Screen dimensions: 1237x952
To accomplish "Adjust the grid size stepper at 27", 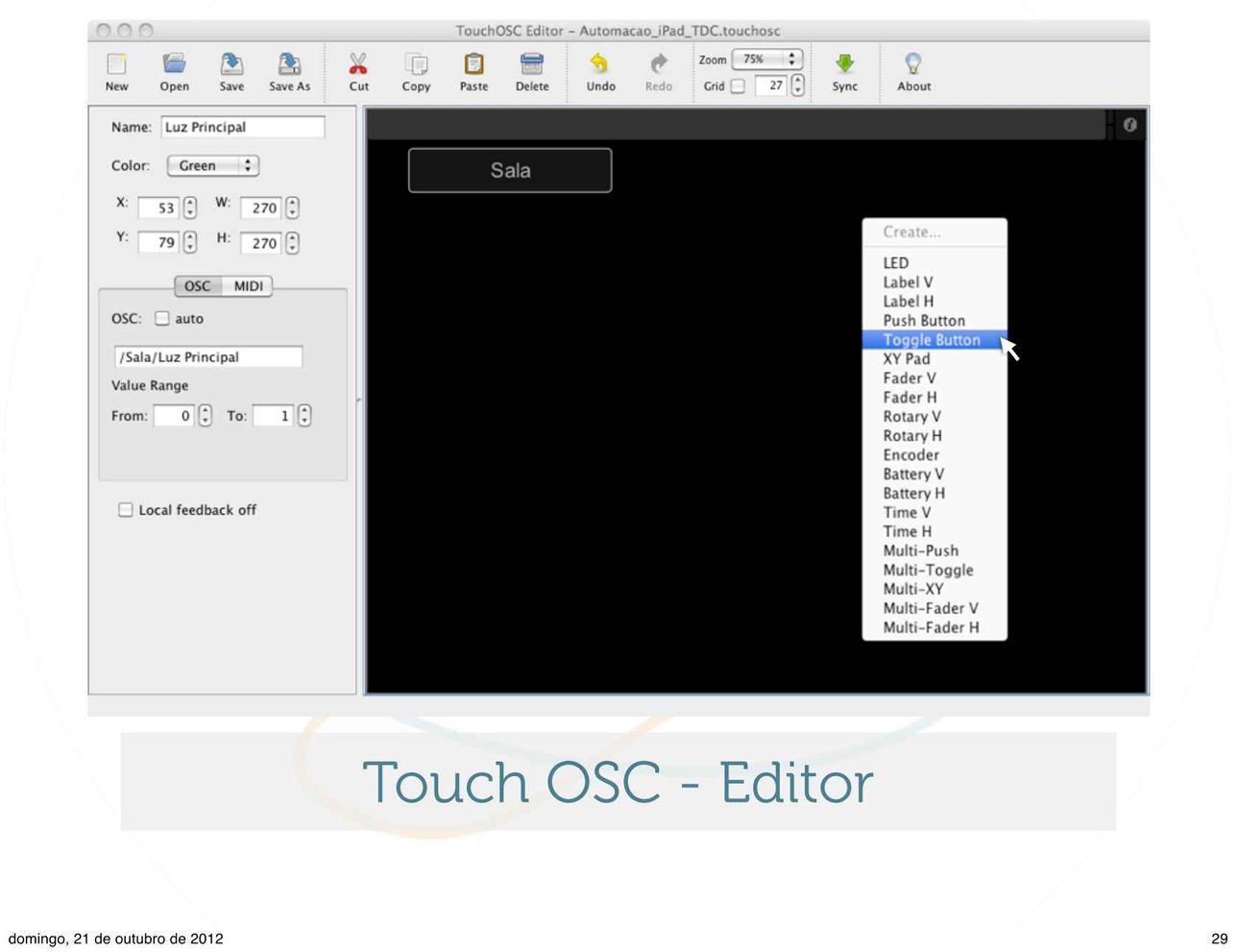I will point(797,86).
